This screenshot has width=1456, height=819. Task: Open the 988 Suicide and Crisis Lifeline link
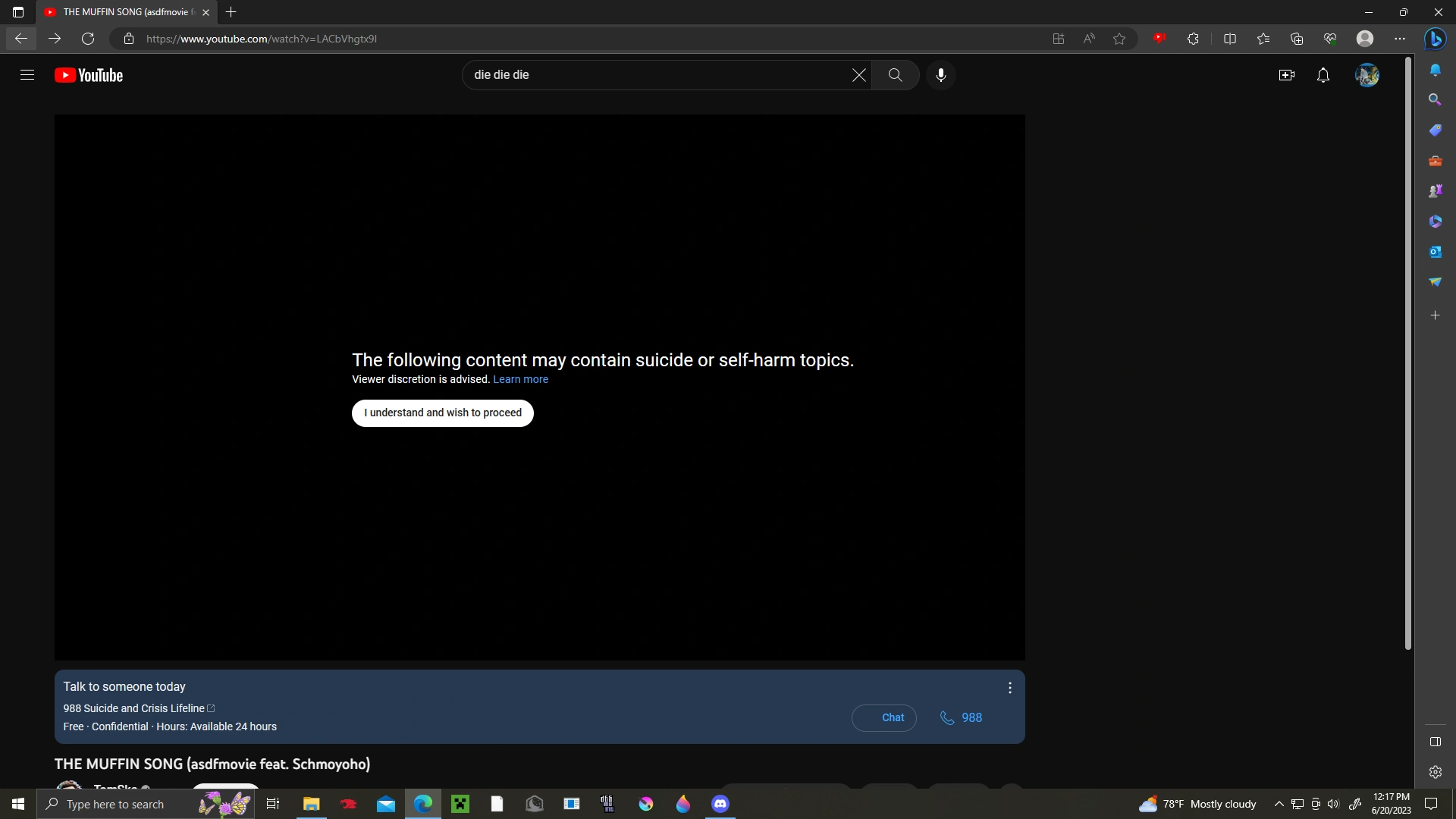(133, 708)
